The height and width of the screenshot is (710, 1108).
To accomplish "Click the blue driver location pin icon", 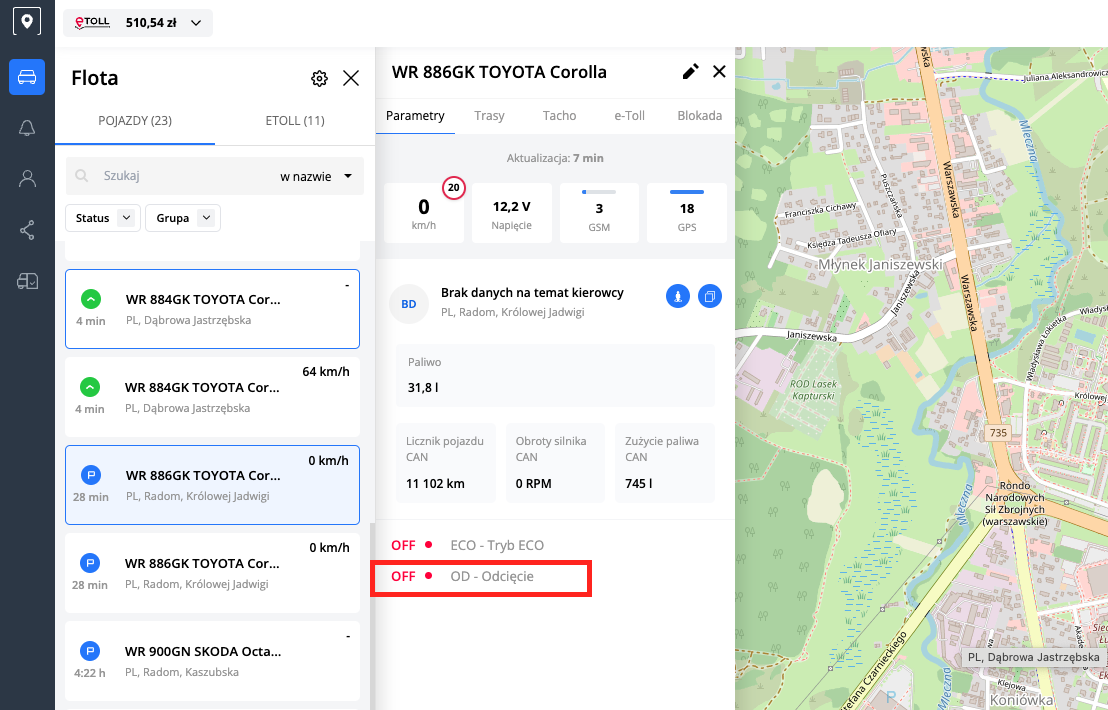I will [x=678, y=297].
